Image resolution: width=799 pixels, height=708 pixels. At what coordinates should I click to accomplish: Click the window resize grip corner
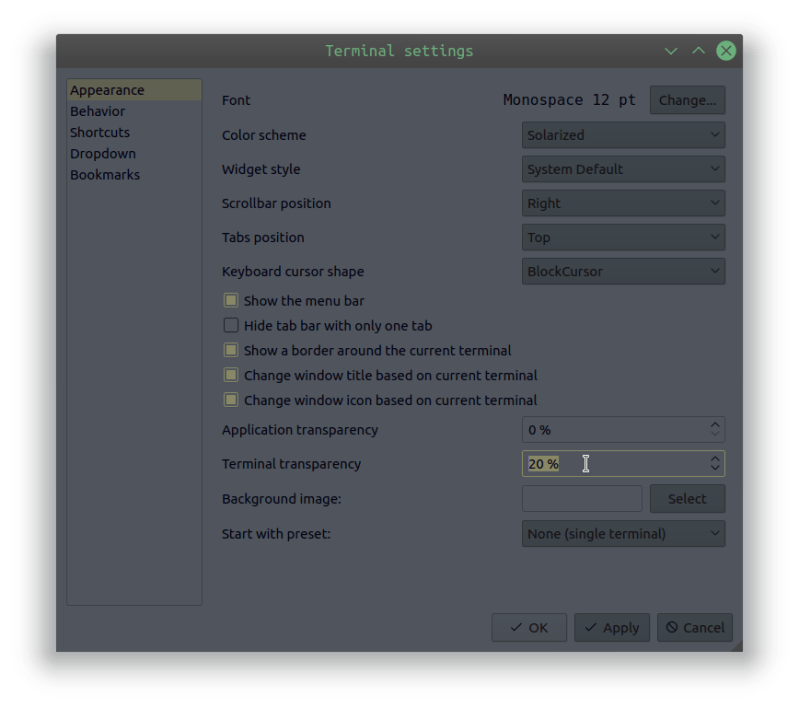[737, 646]
